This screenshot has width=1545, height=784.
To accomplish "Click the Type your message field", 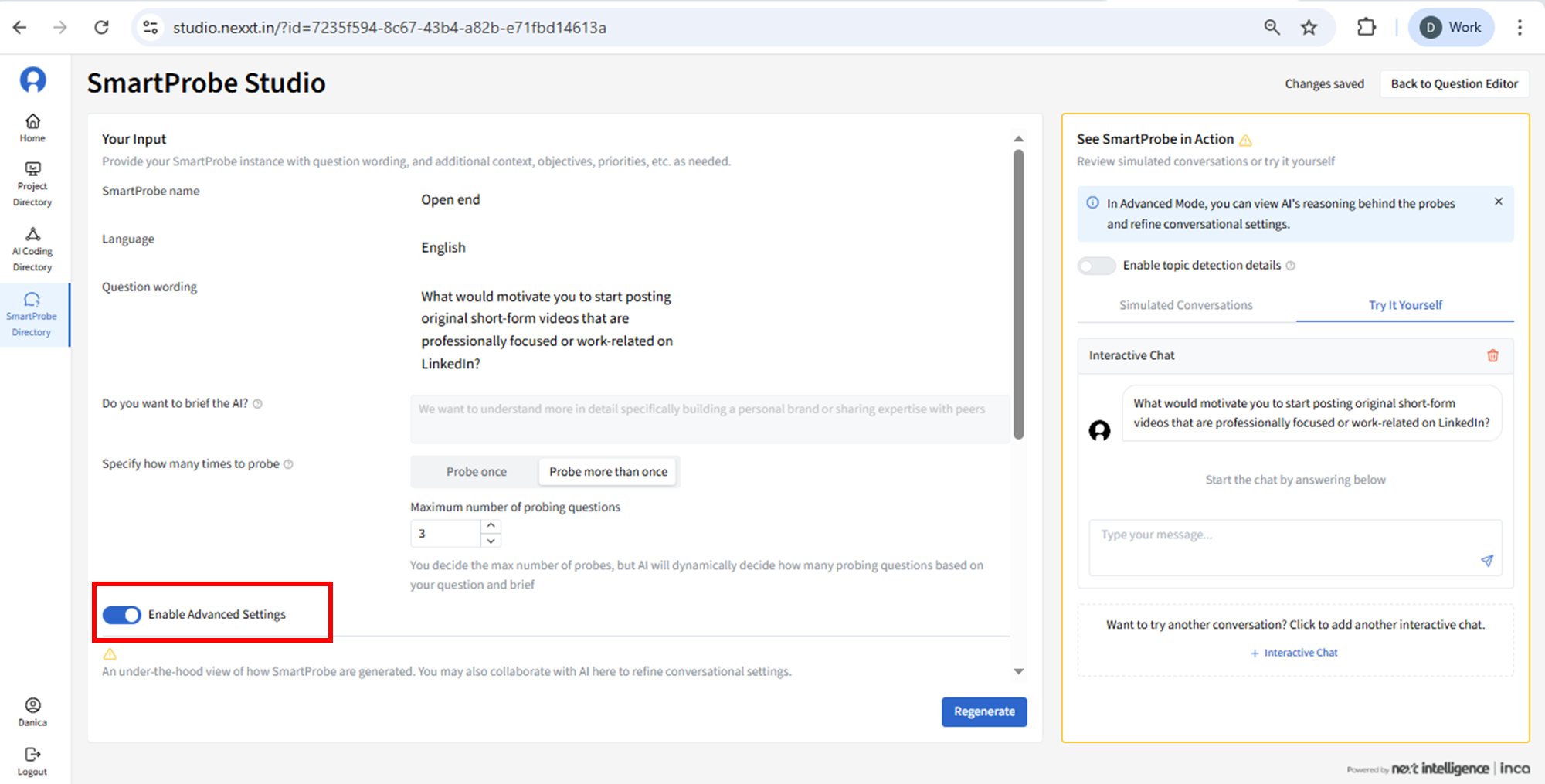I will point(1282,535).
